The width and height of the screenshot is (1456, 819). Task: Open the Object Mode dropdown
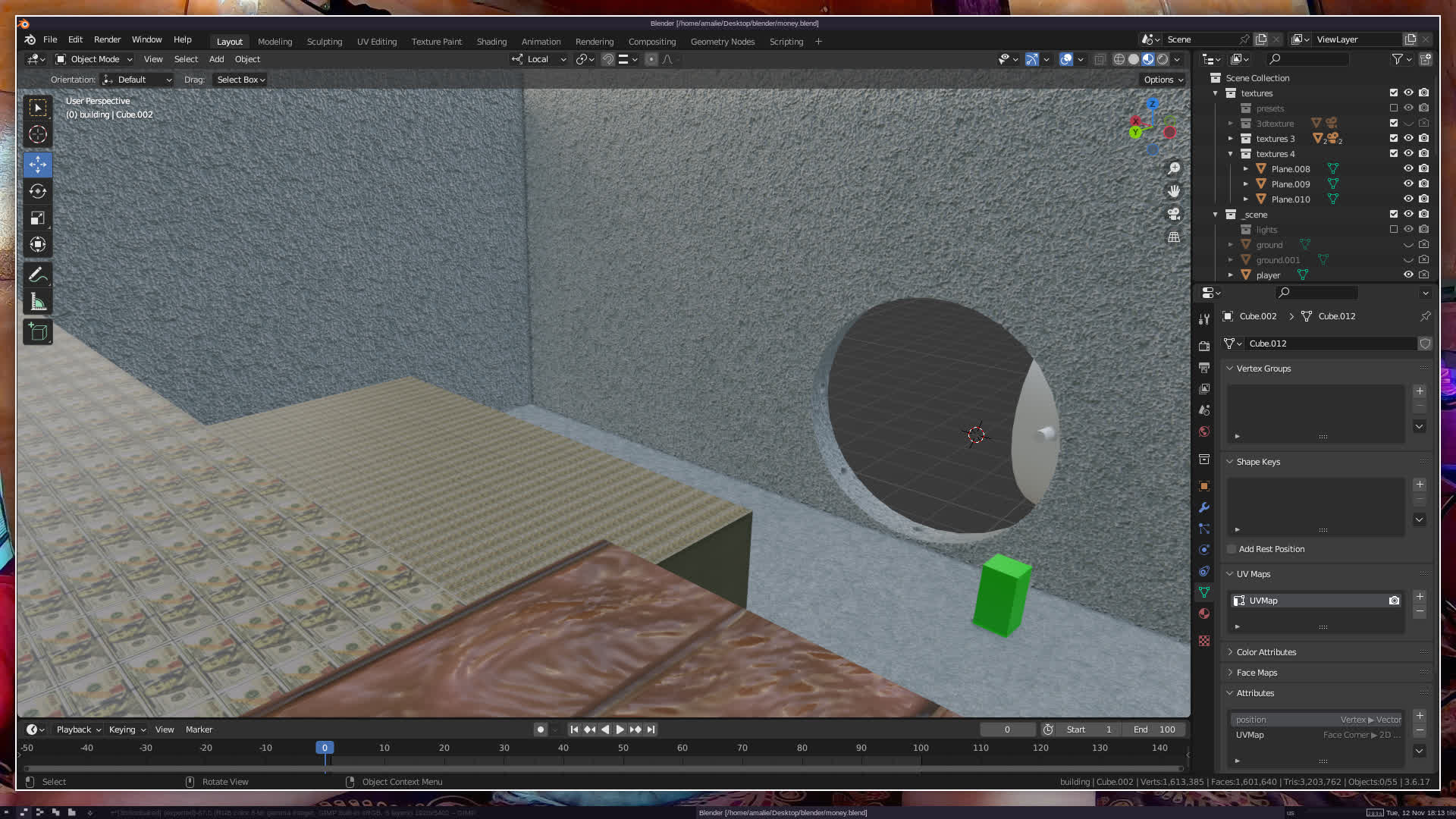94,59
